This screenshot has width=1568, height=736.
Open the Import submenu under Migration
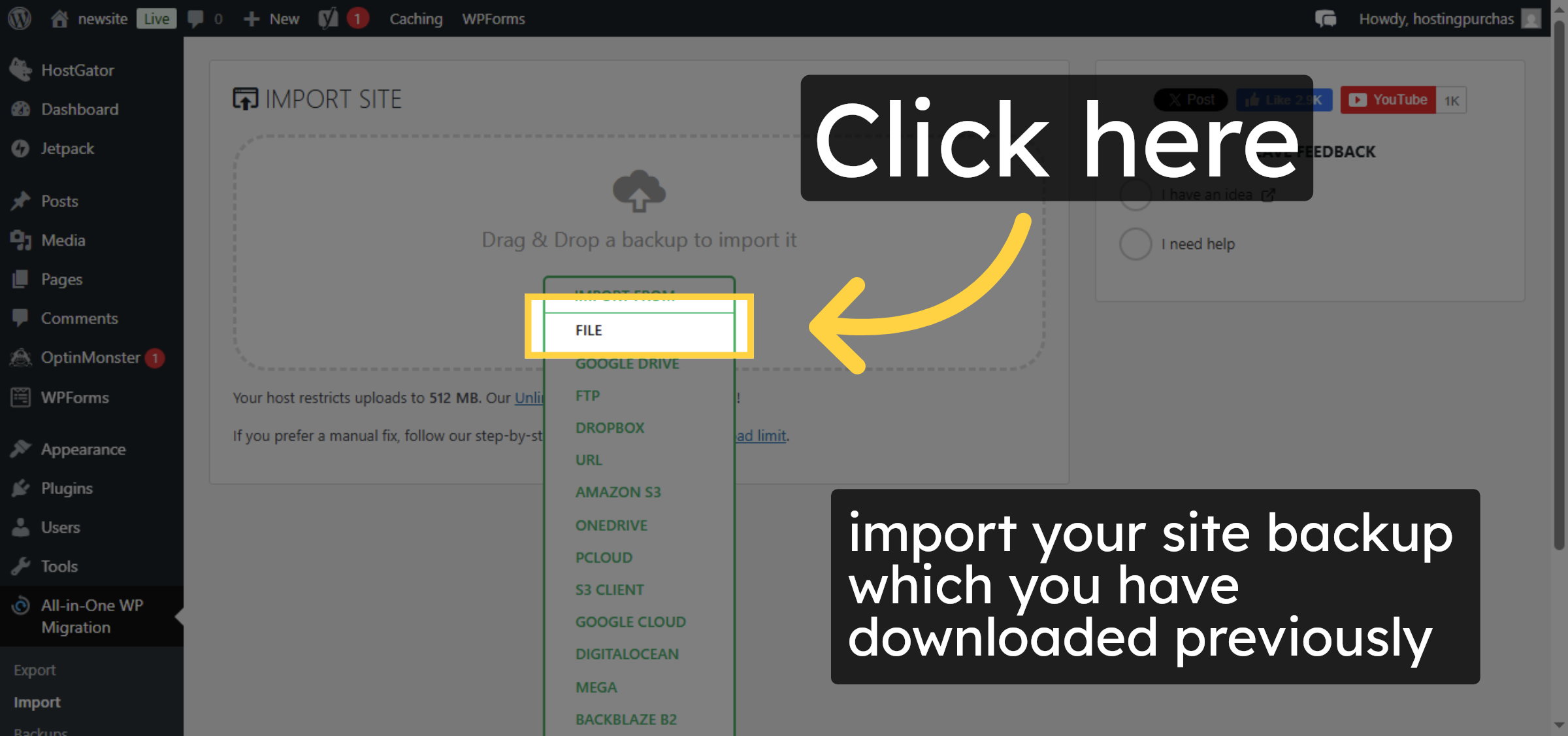coord(37,701)
